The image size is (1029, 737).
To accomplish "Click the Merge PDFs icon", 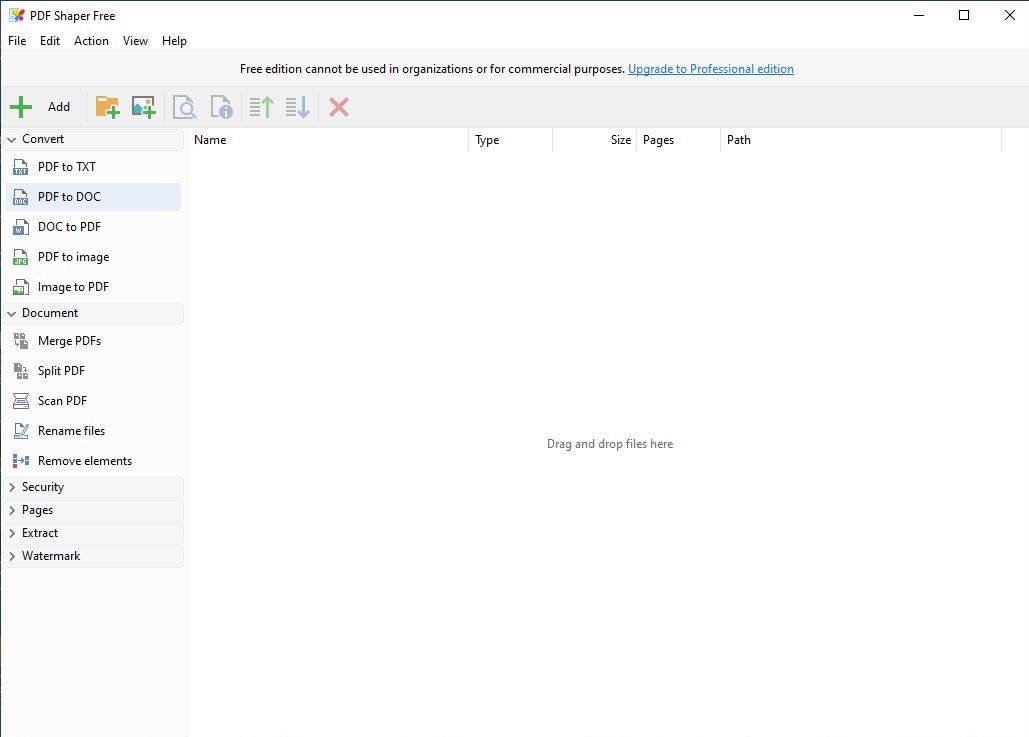I will point(20,341).
